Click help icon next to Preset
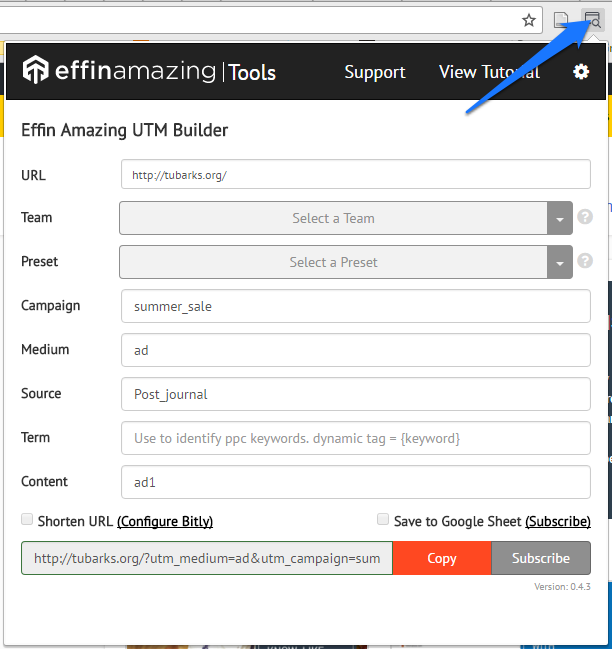The width and height of the screenshot is (612, 649). pyautogui.click(x=585, y=261)
